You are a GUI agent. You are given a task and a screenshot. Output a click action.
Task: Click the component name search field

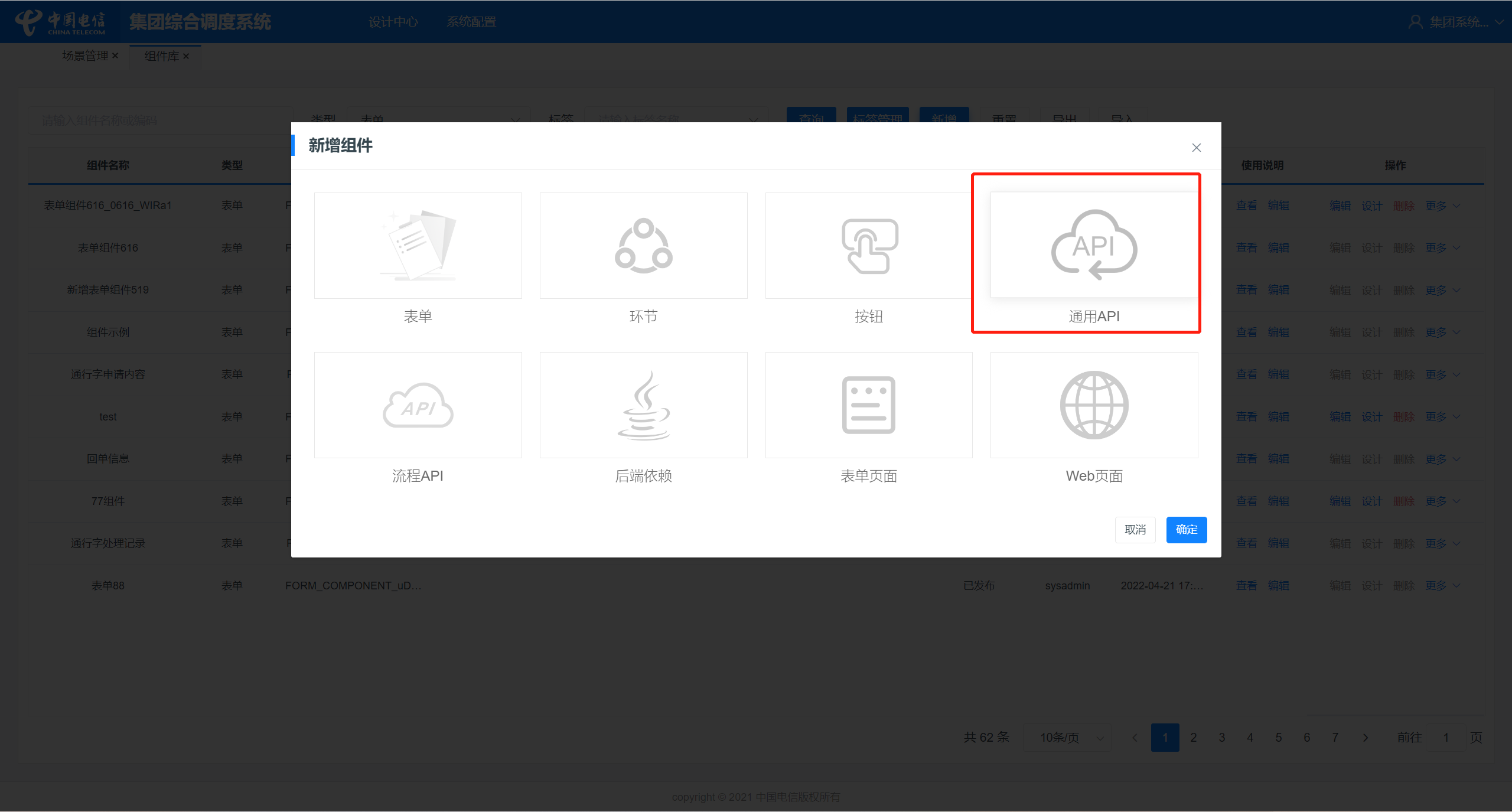coord(161,120)
